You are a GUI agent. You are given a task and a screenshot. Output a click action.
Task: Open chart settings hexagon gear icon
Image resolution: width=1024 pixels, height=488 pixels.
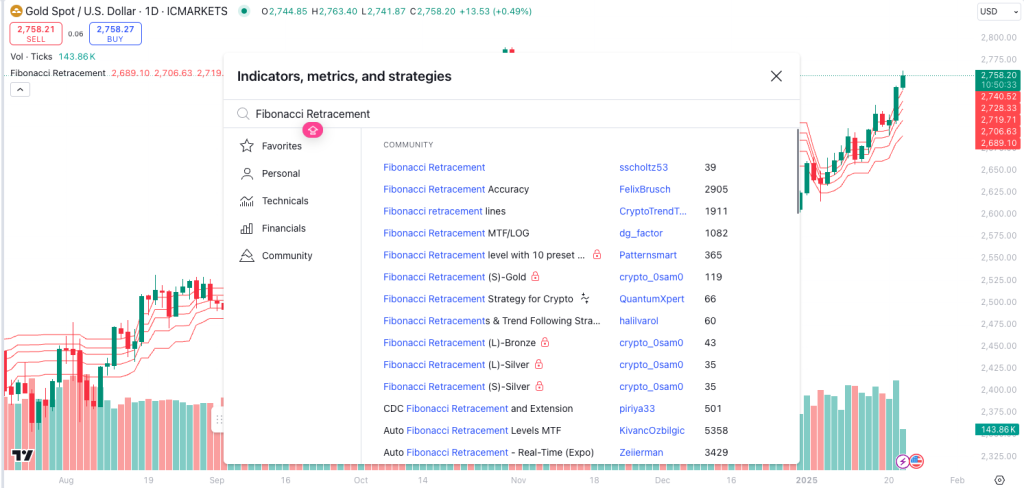tap(999, 480)
